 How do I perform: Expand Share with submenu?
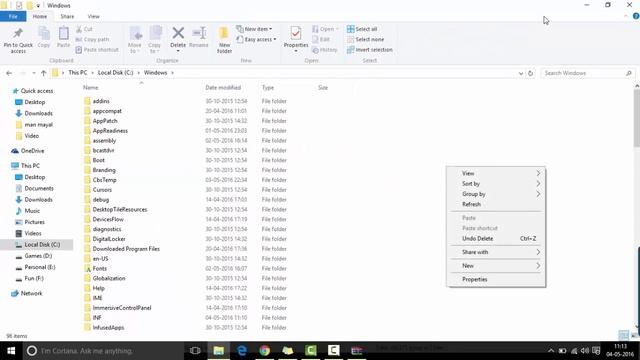tap(496, 252)
